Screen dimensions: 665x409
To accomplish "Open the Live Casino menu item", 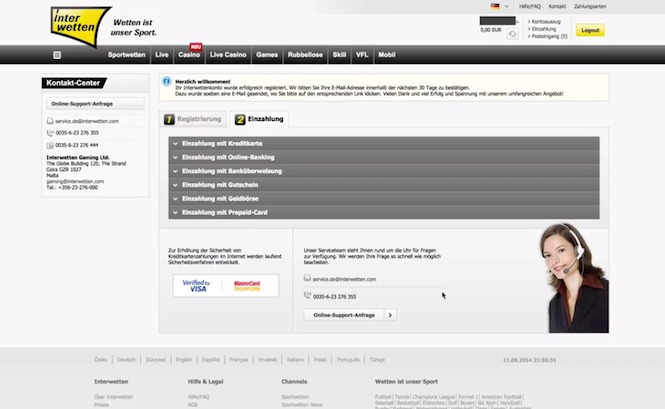I will click(x=228, y=54).
